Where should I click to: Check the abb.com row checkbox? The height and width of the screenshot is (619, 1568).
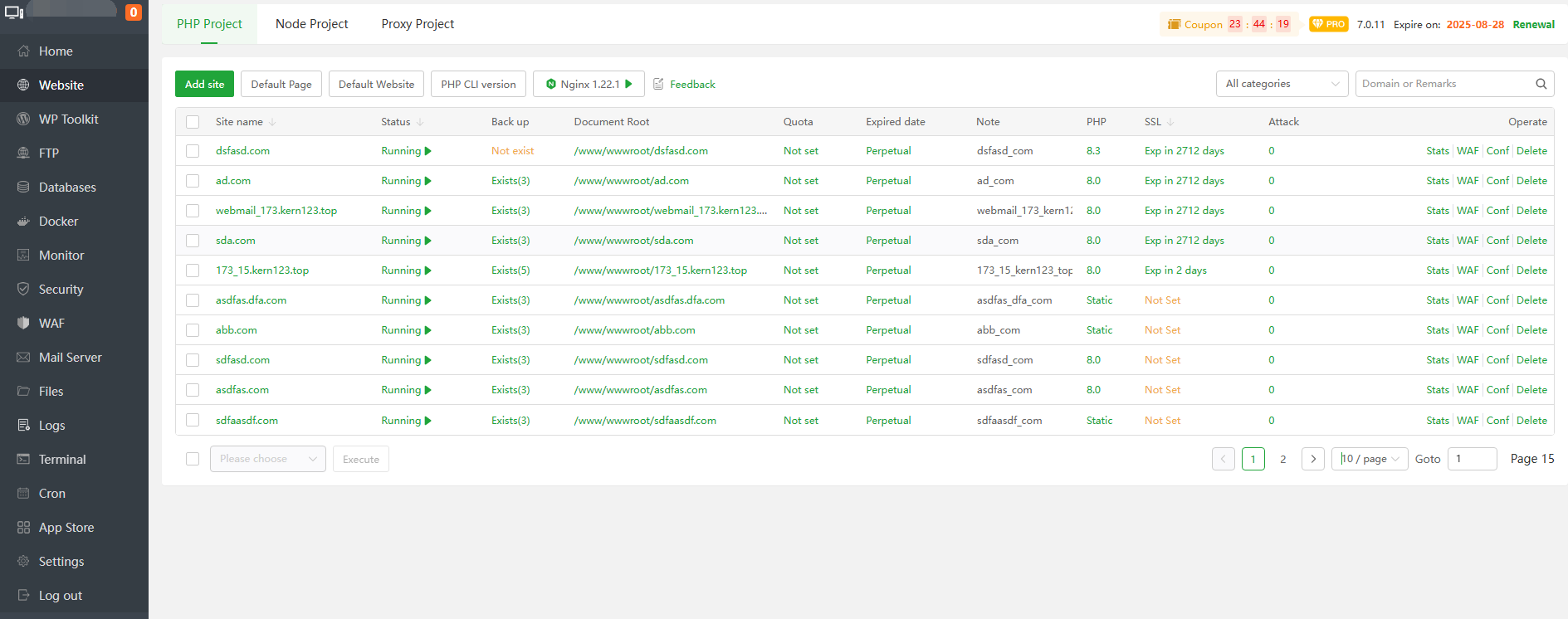(x=193, y=330)
